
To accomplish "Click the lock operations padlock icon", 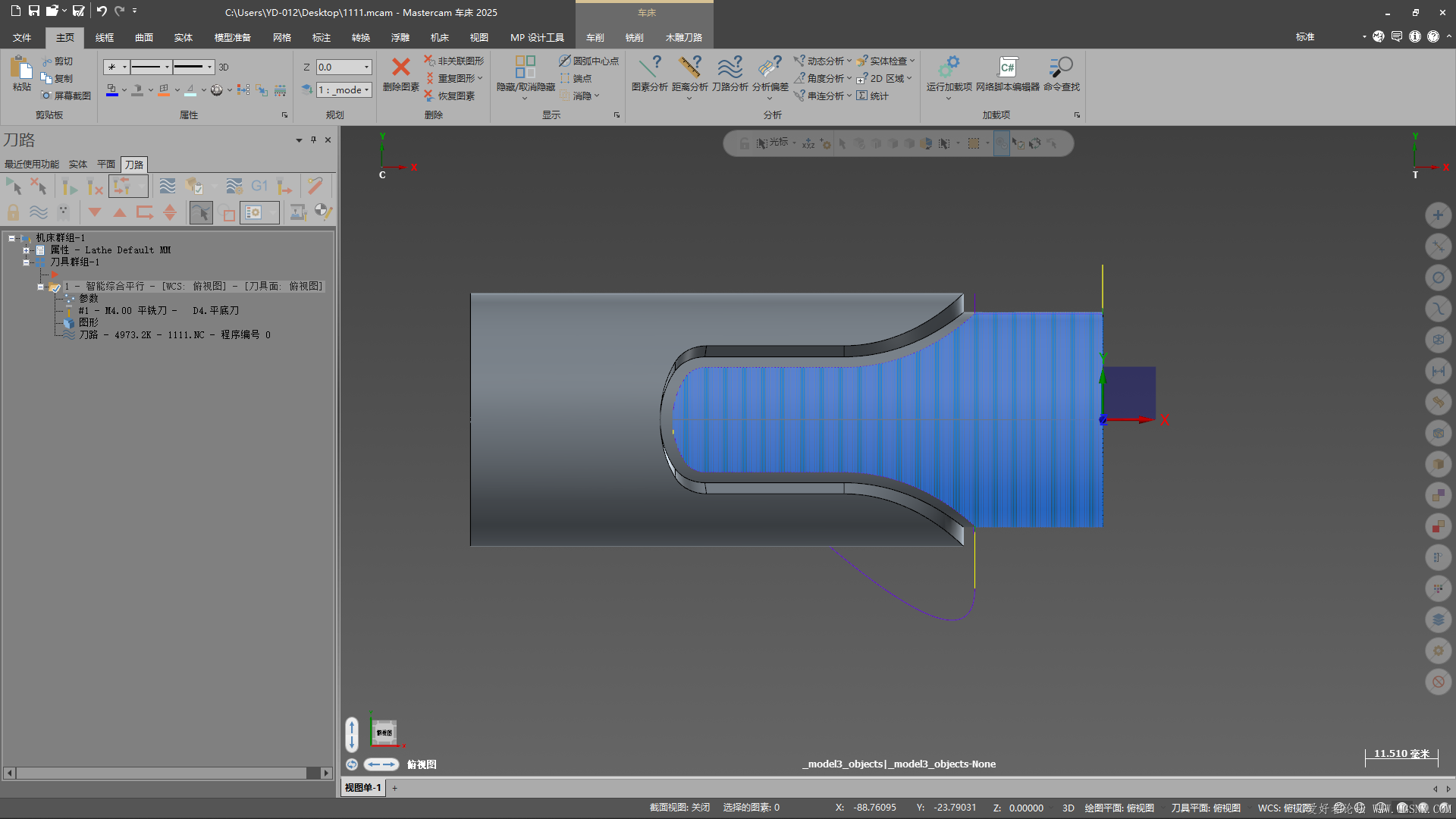I will point(13,212).
